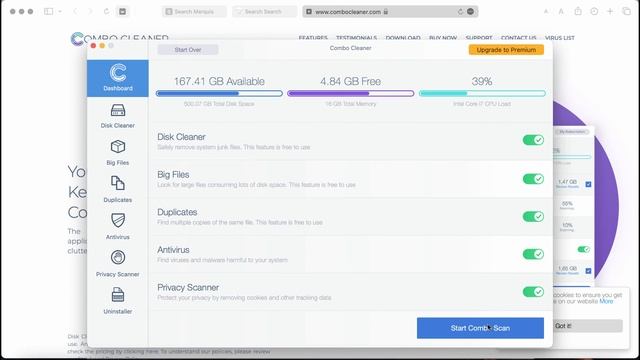Screen dimensions: 640x360
Task: Click the 167.41 GB Available text
Action: click(x=219, y=81)
